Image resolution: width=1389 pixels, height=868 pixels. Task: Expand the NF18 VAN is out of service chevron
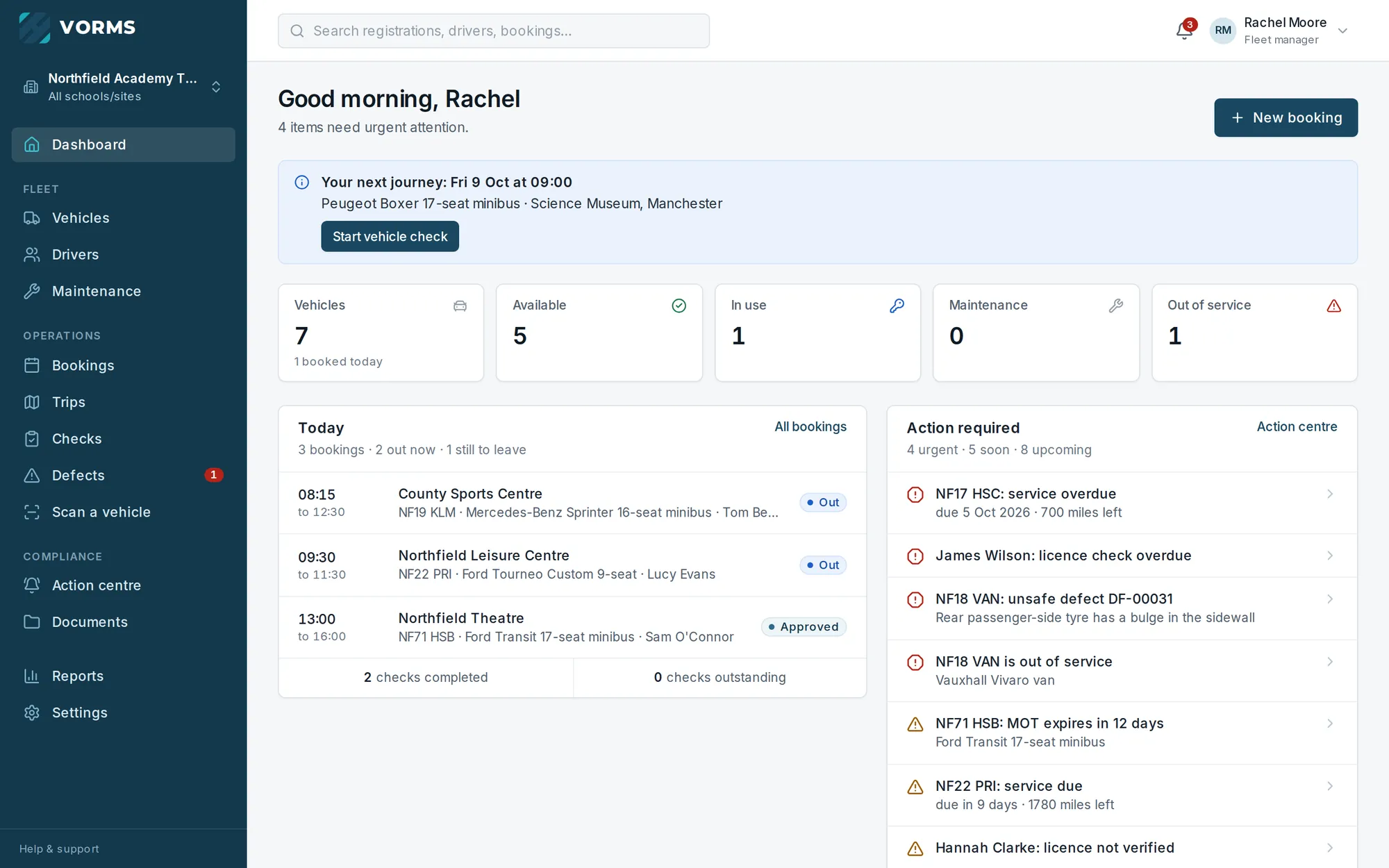[1330, 662]
